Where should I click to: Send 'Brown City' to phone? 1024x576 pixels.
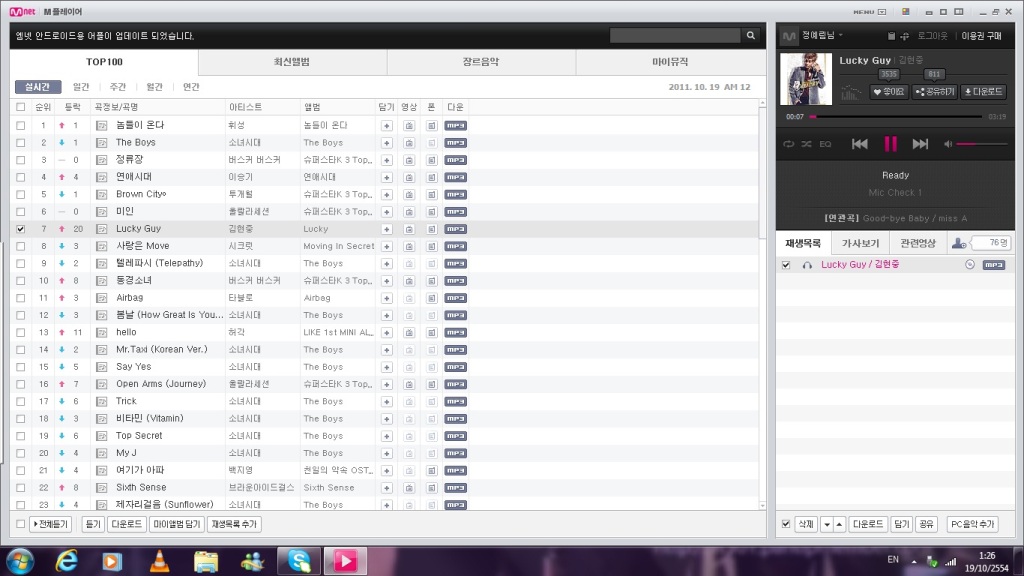point(432,195)
